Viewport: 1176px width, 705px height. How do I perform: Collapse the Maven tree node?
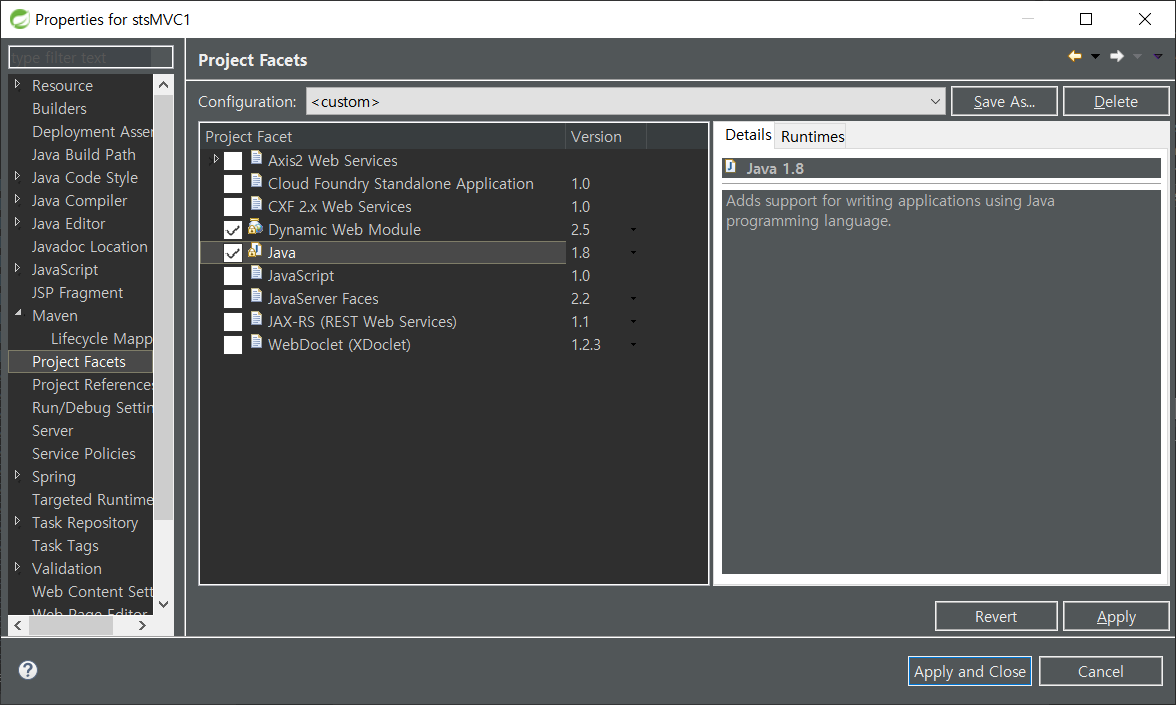[x=18, y=314]
